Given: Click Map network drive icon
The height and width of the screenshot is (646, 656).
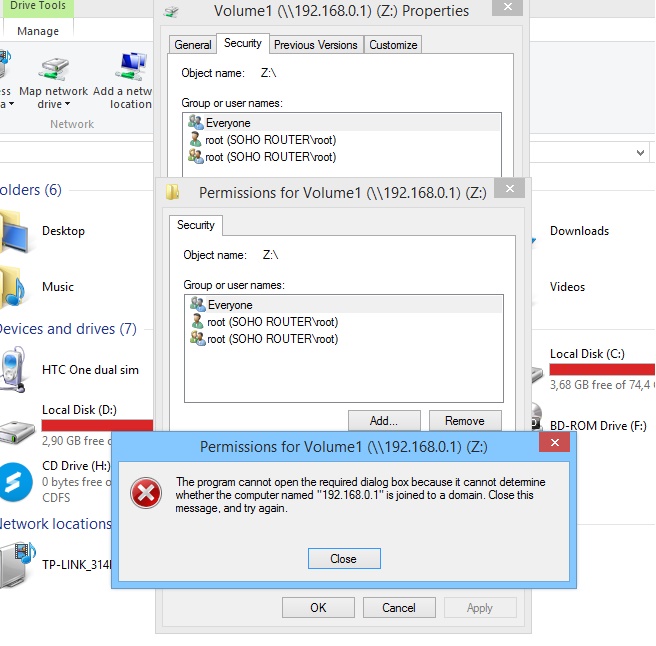Looking at the screenshot, I should (54, 69).
